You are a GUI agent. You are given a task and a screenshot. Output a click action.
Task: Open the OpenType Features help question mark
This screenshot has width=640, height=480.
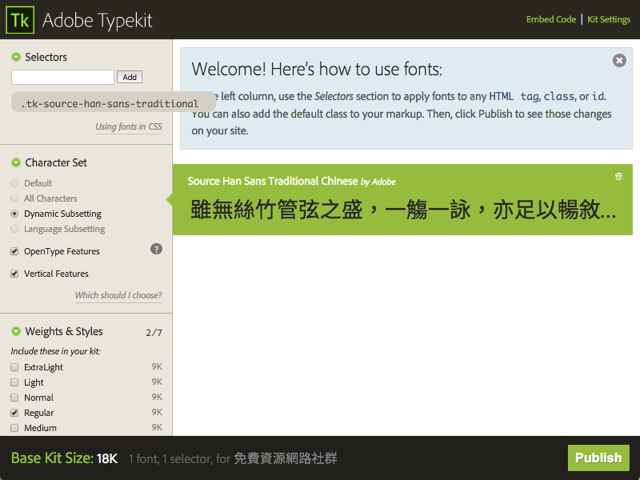tap(156, 249)
